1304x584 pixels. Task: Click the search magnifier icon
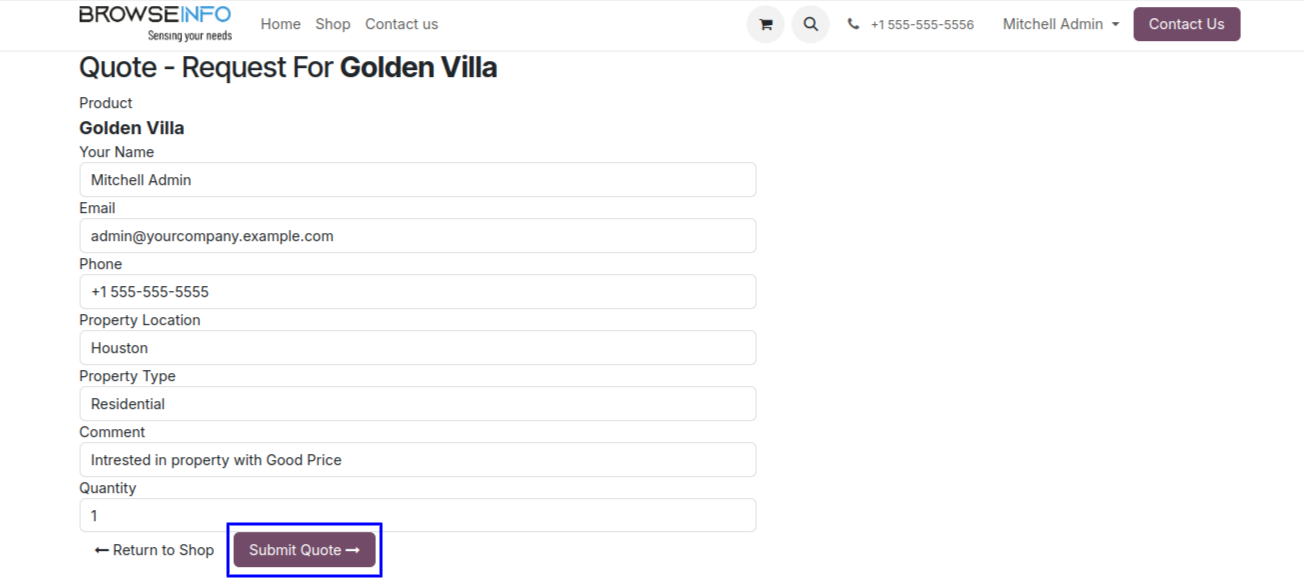[x=810, y=24]
